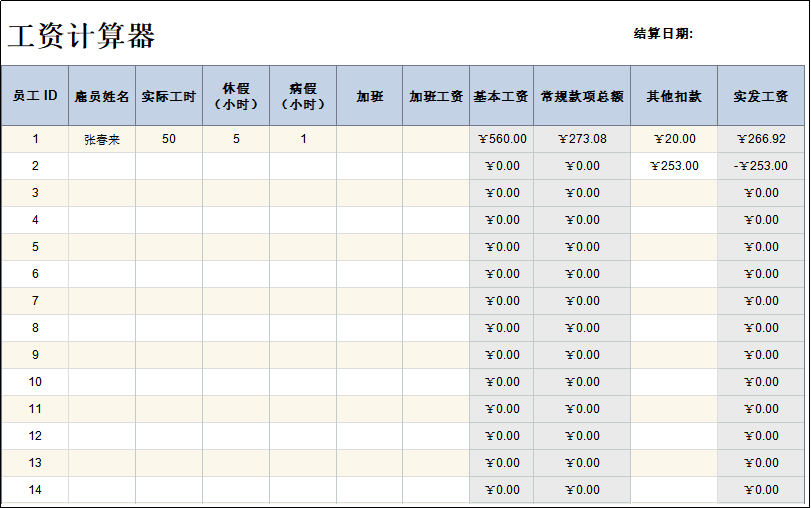The width and height of the screenshot is (811, 508).
Task: Click employee ID cell 10
Action: pos(35,382)
